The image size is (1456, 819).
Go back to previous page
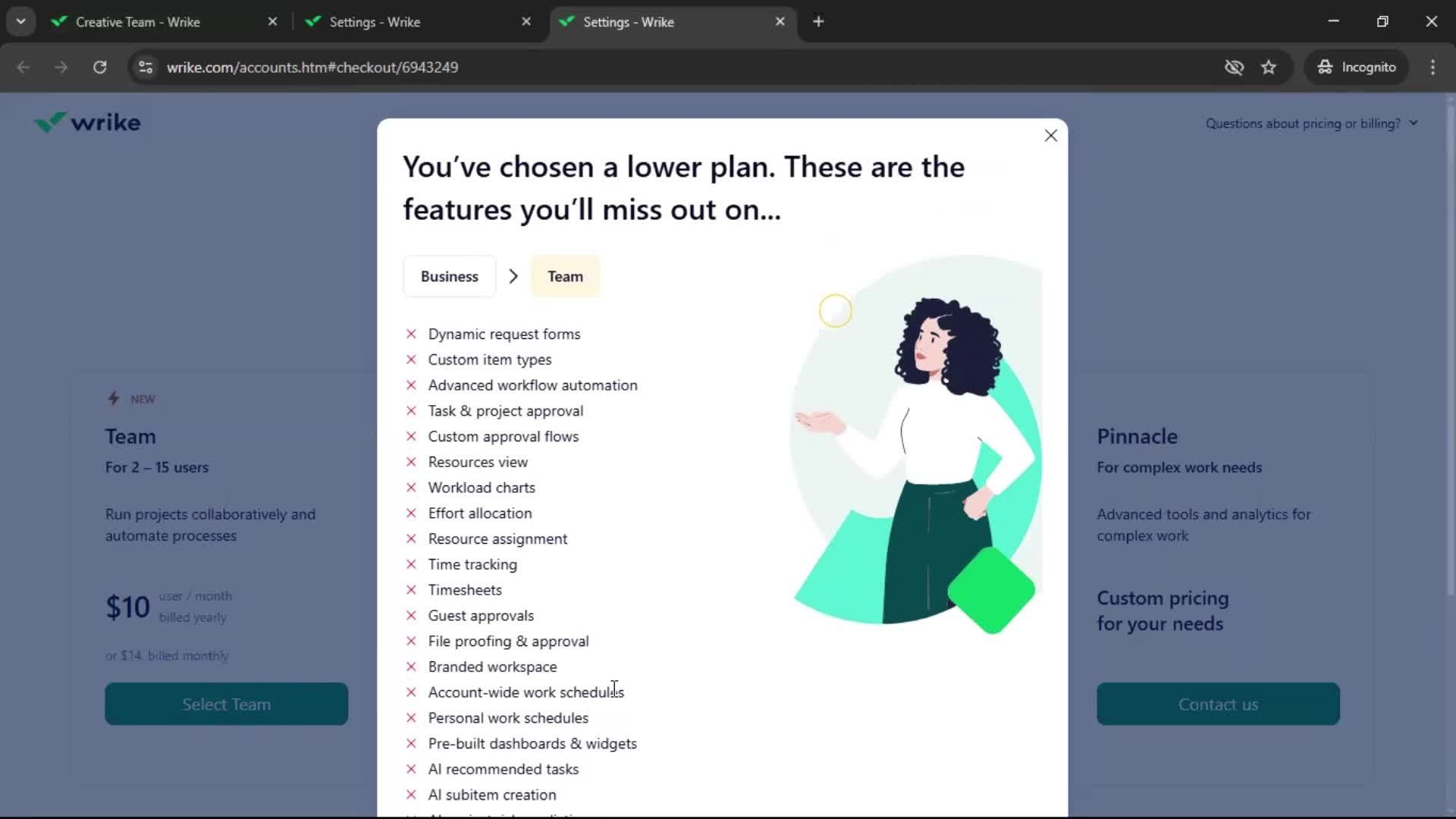point(24,67)
